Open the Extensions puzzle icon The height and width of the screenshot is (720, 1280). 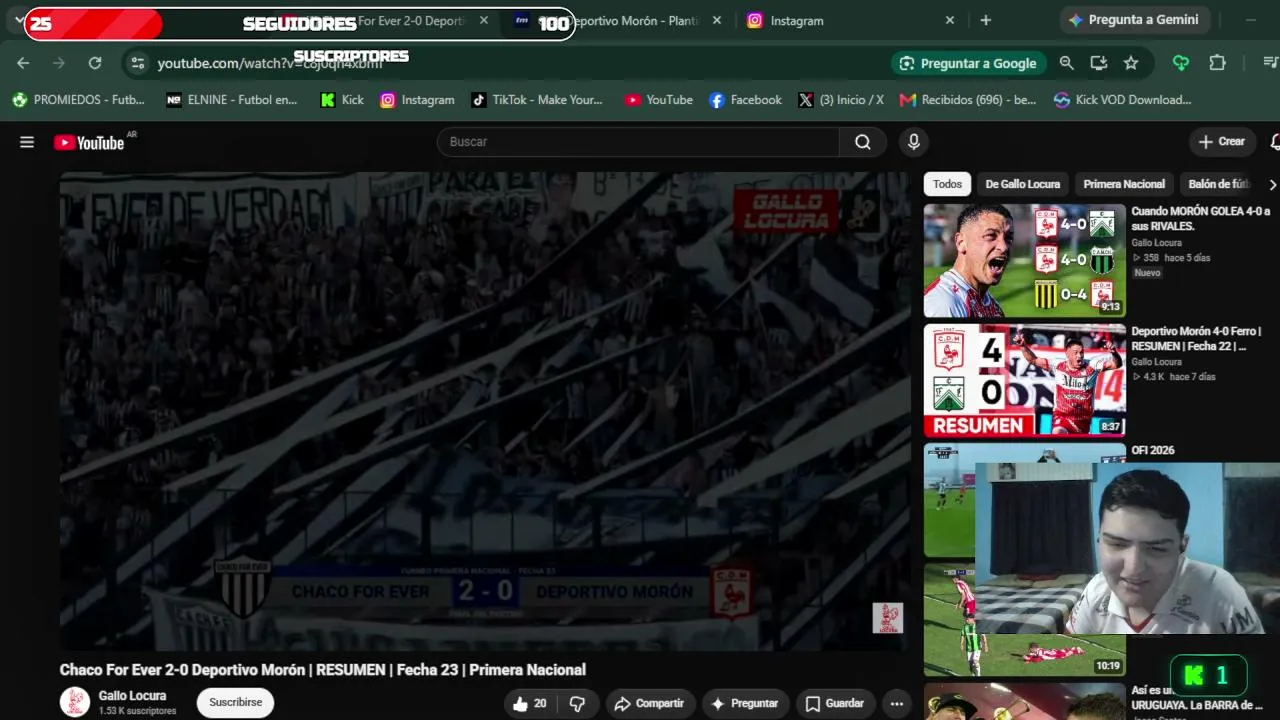click(1217, 63)
